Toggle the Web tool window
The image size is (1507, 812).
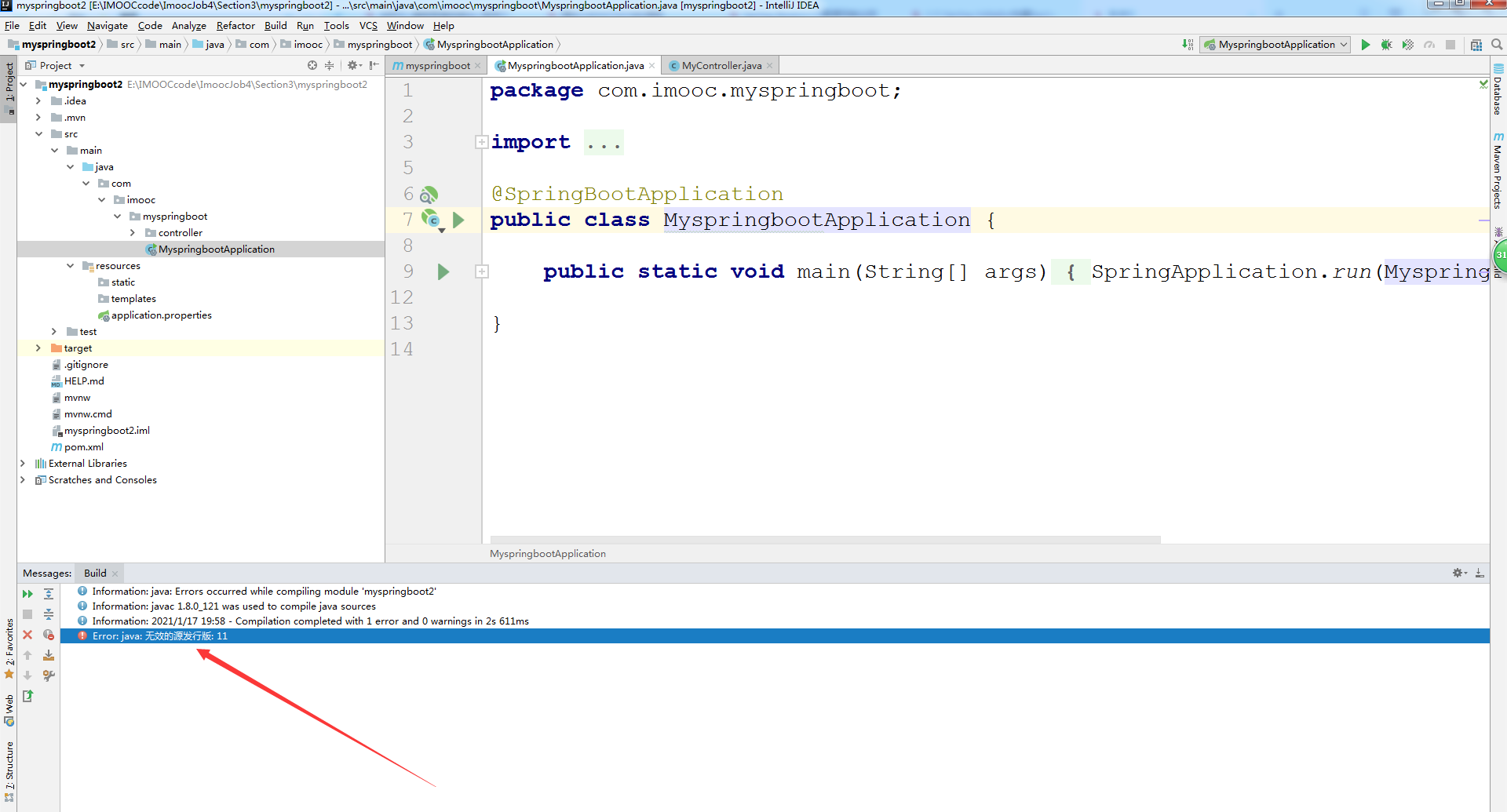9,710
